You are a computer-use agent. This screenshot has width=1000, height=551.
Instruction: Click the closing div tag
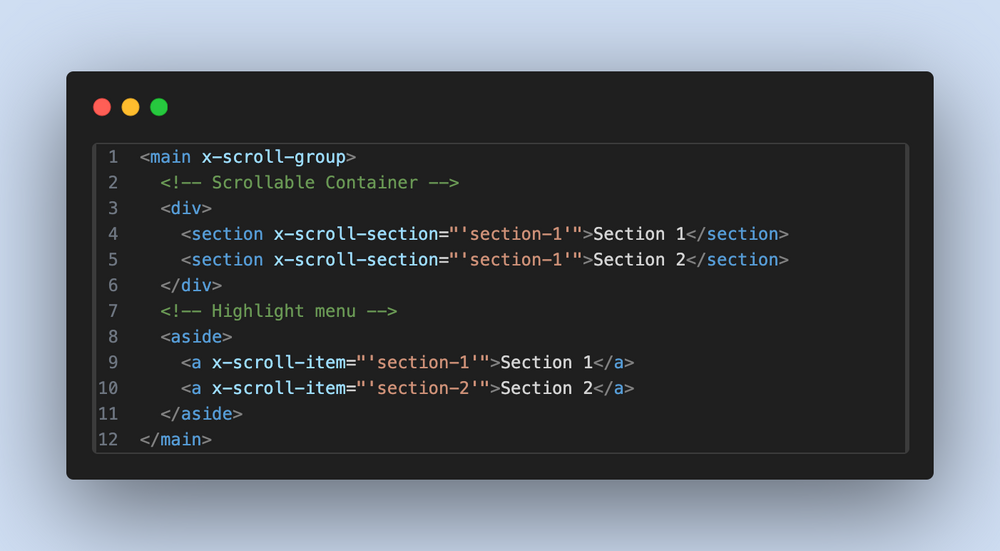pos(191,285)
